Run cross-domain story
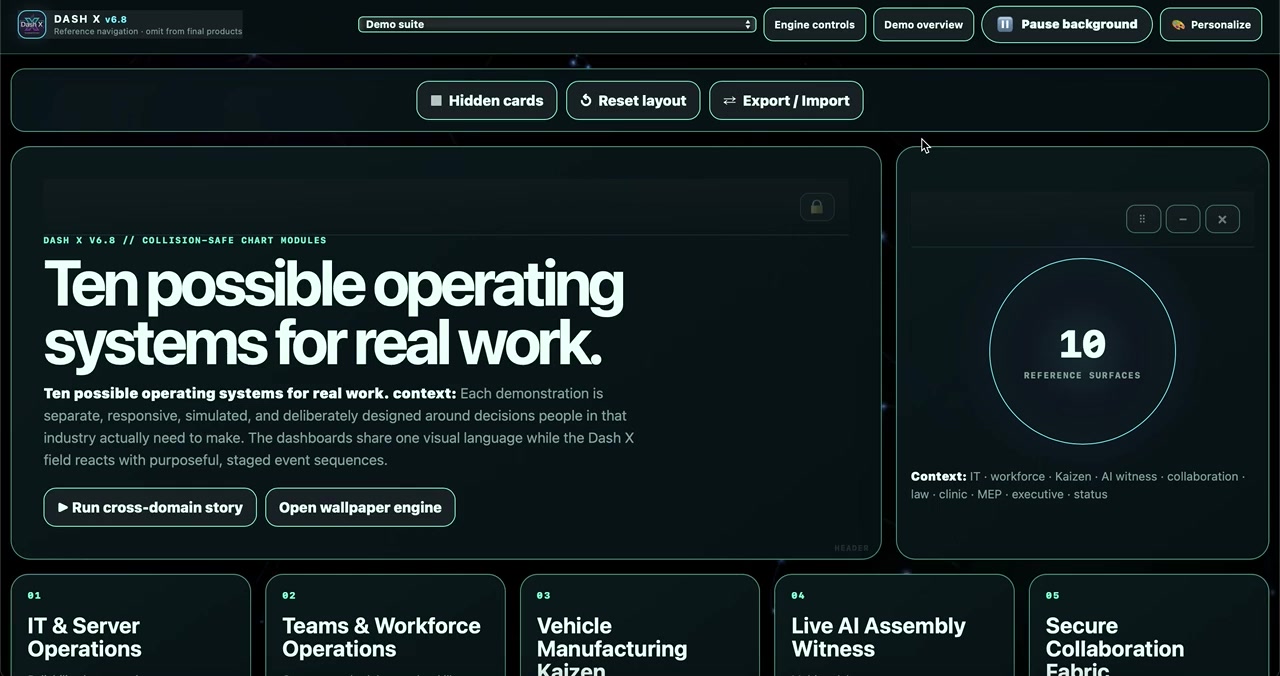The image size is (1280, 676). 150,507
